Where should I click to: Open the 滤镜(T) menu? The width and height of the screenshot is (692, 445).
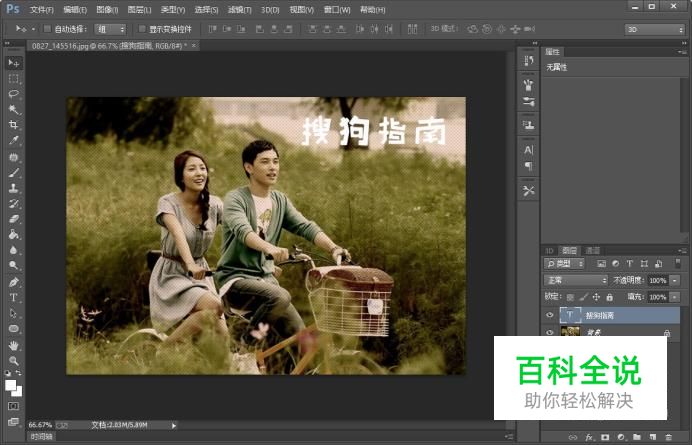click(239, 9)
